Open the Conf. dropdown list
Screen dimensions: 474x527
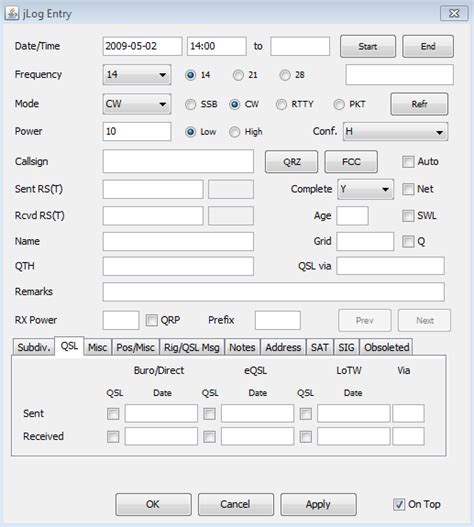coord(395,131)
